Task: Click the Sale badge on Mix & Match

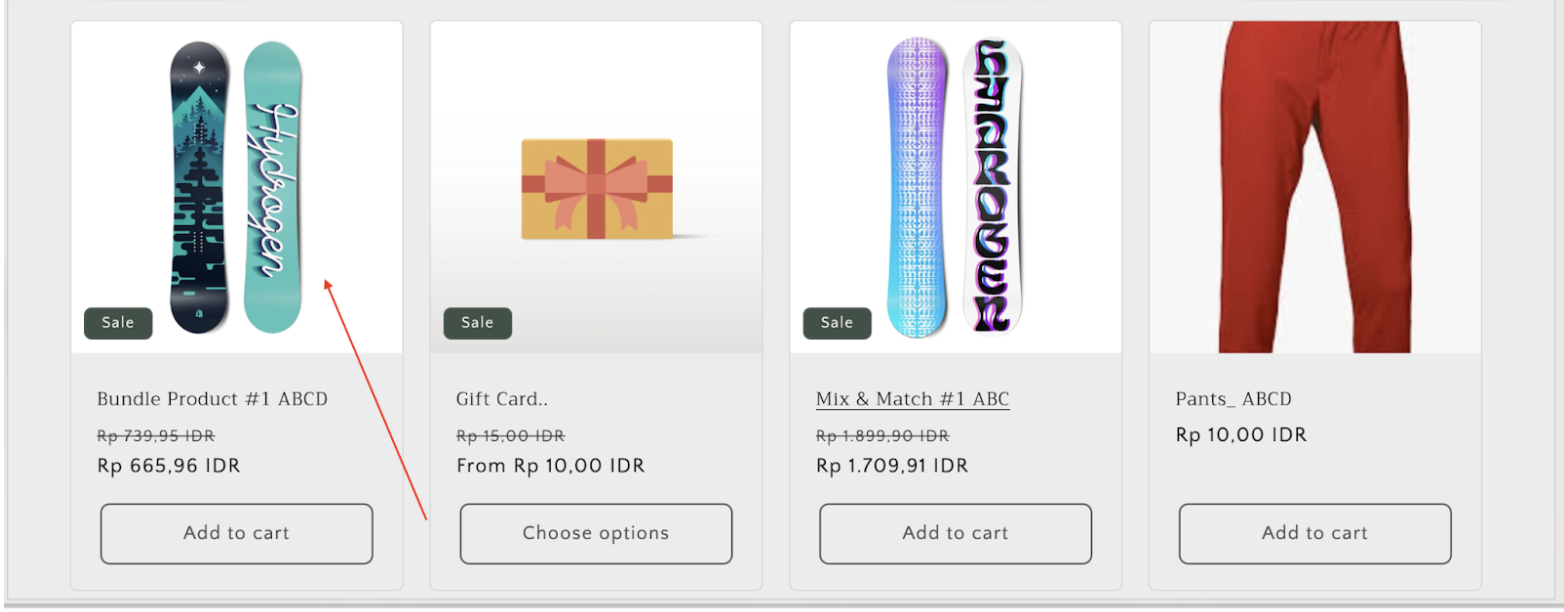Action: tap(837, 323)
